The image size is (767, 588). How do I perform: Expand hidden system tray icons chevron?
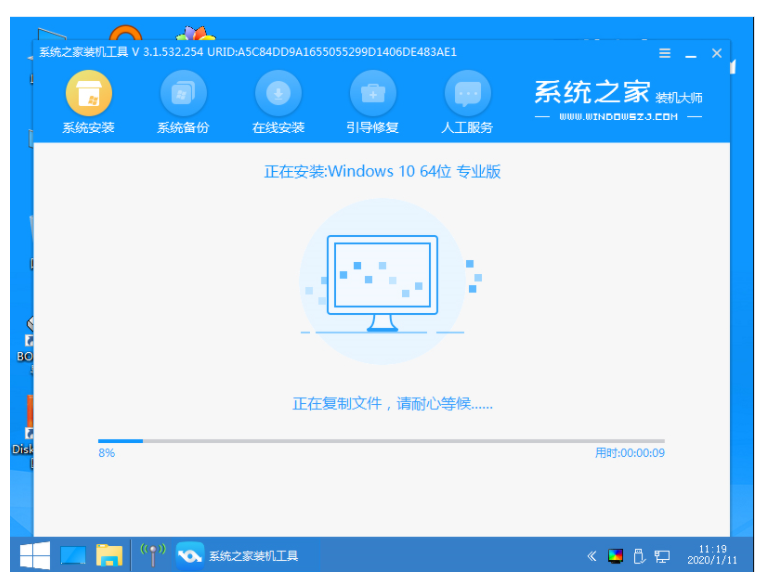[x=592, y=556]
